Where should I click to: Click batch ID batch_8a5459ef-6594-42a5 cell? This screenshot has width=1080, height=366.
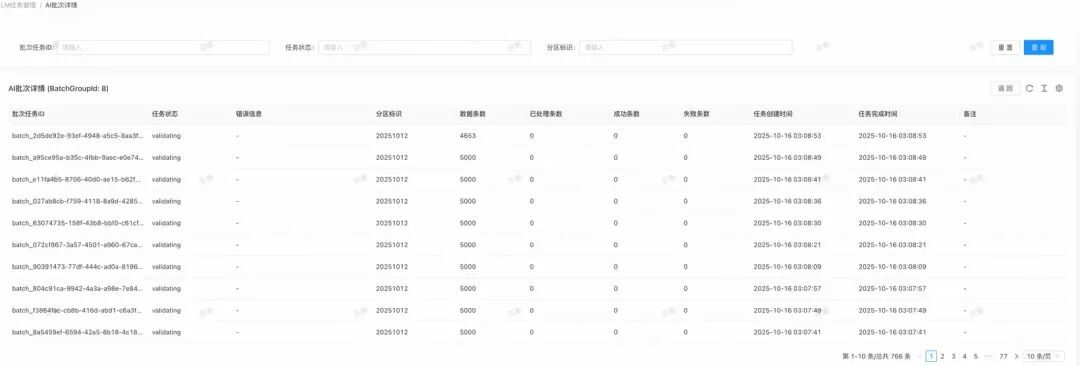tap(77, 332)
